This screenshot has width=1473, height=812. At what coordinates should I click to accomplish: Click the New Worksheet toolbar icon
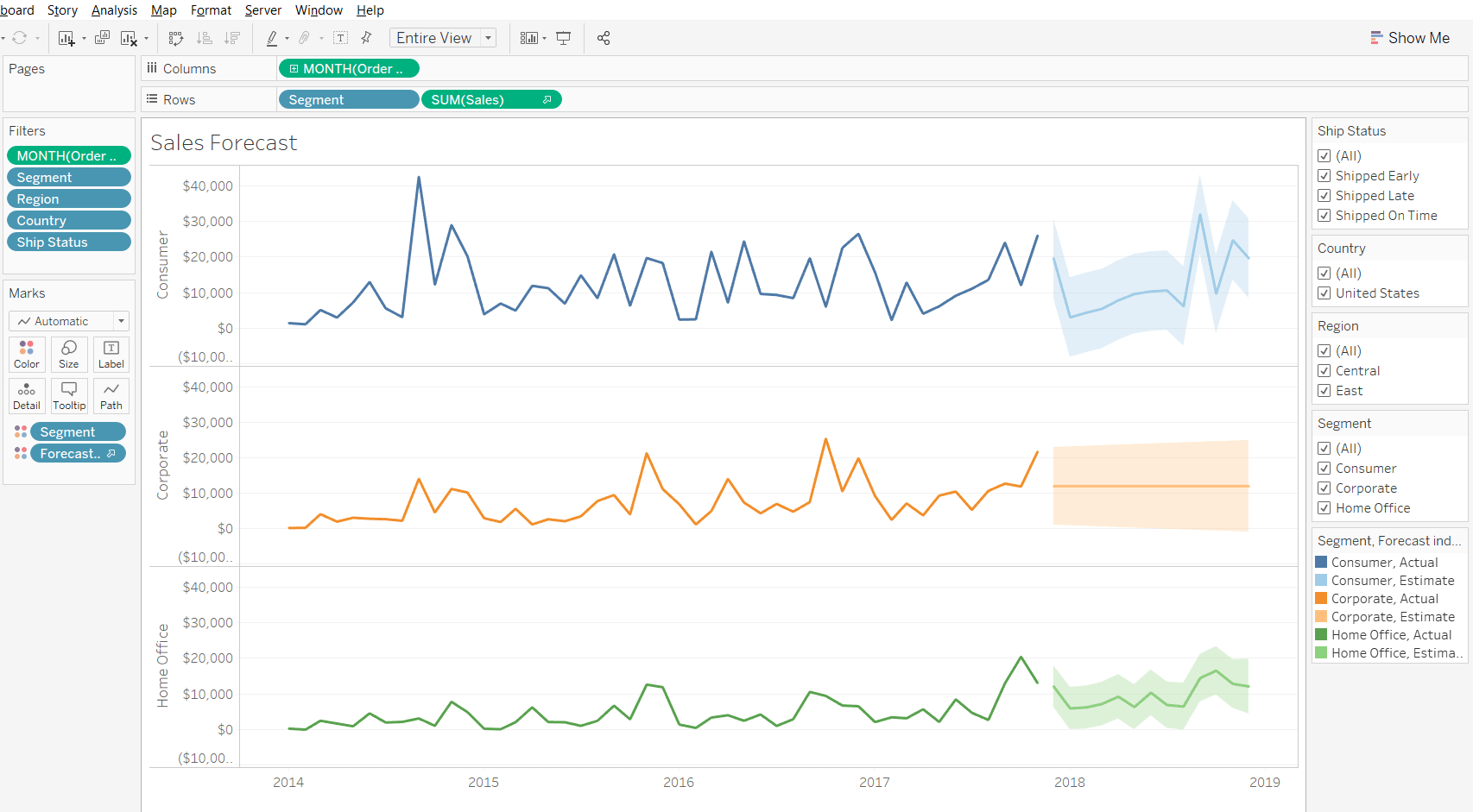pos(66,38)
